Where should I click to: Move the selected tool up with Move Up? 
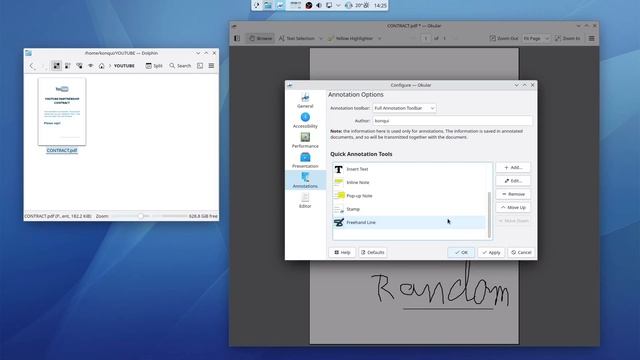click(x=513, y=208)
